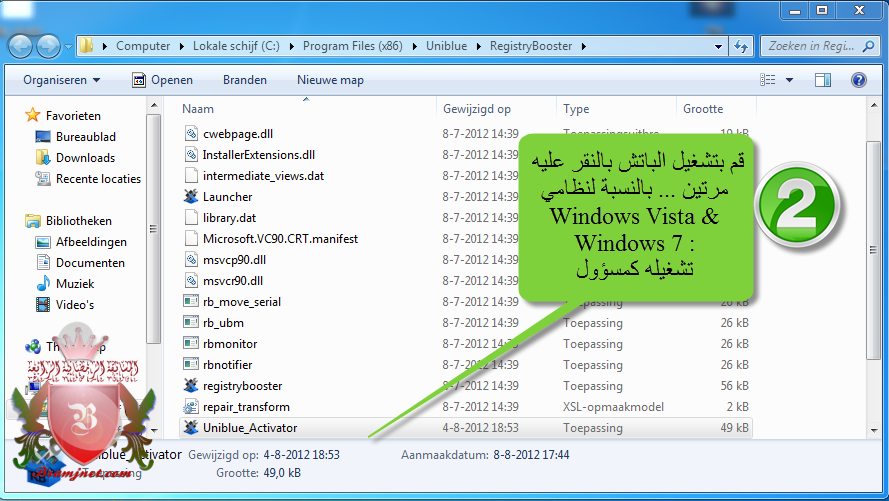Select RegistryBooster in the address breadcrumb

coord(531,46)
